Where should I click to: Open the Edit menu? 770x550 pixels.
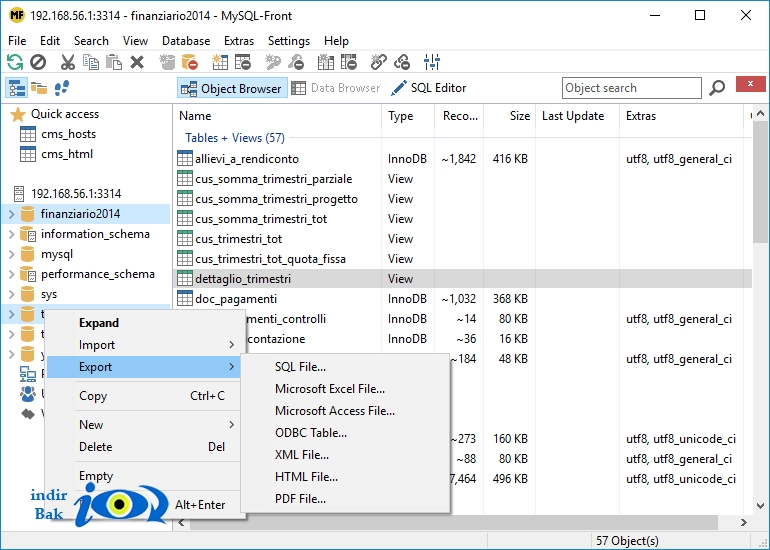50,41
